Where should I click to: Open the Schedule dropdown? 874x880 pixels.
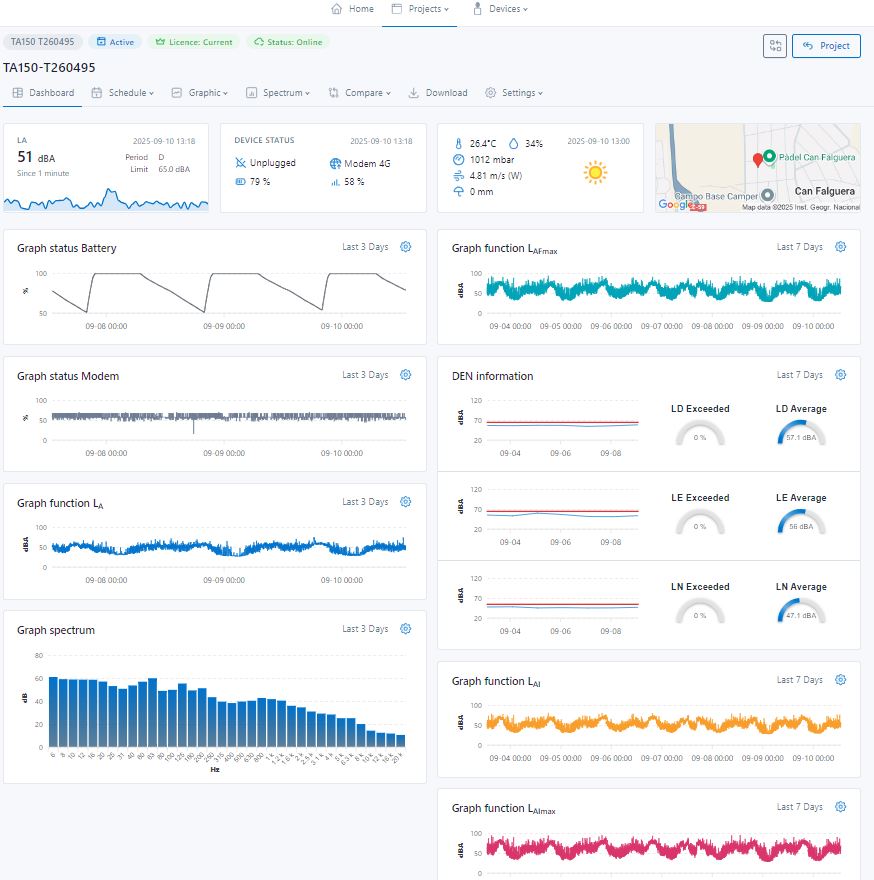(x=128, y=93)
